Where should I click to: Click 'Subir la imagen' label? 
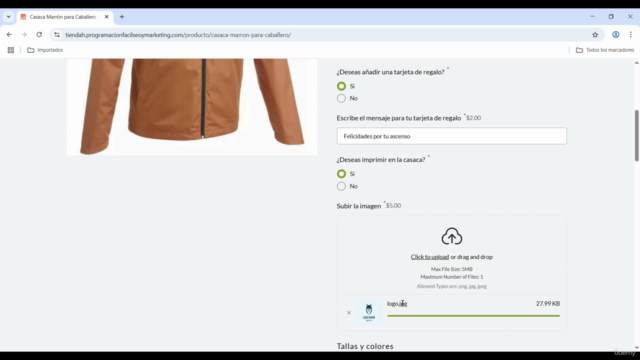[359, 206]
